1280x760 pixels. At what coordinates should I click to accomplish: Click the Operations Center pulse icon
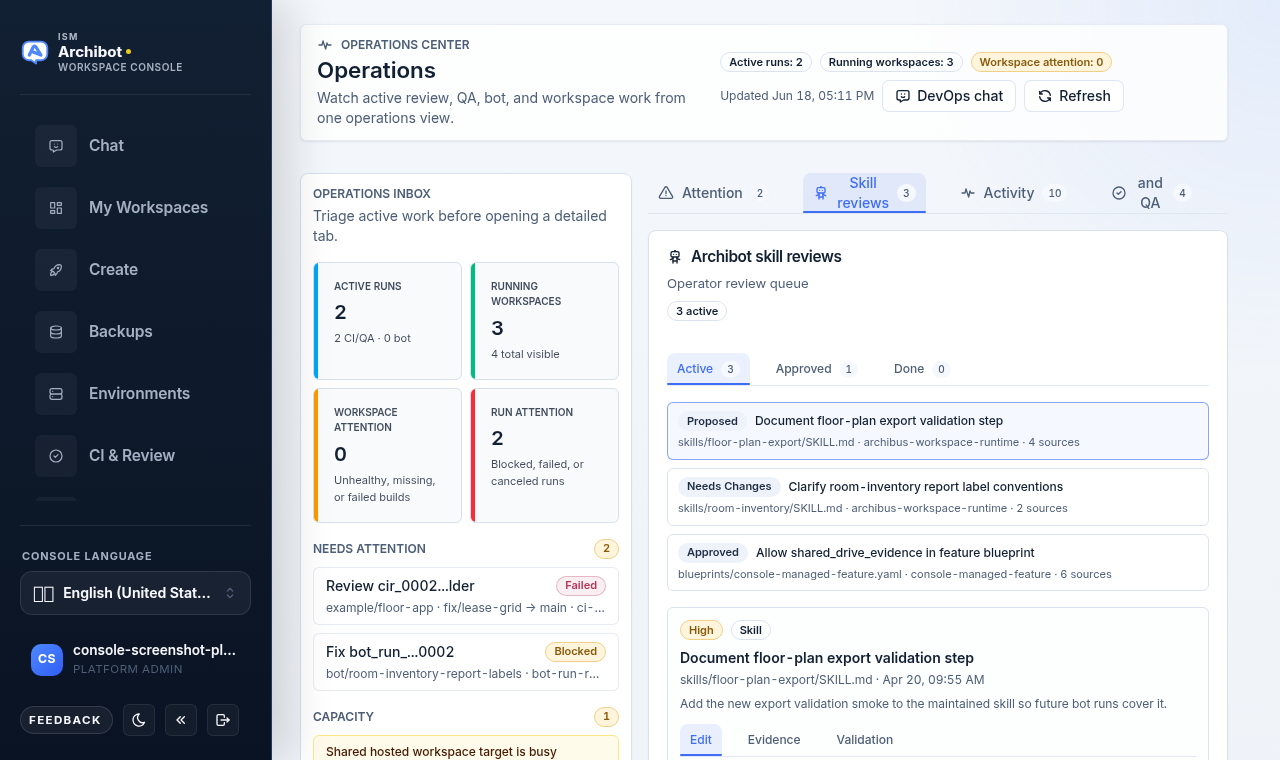325,45
